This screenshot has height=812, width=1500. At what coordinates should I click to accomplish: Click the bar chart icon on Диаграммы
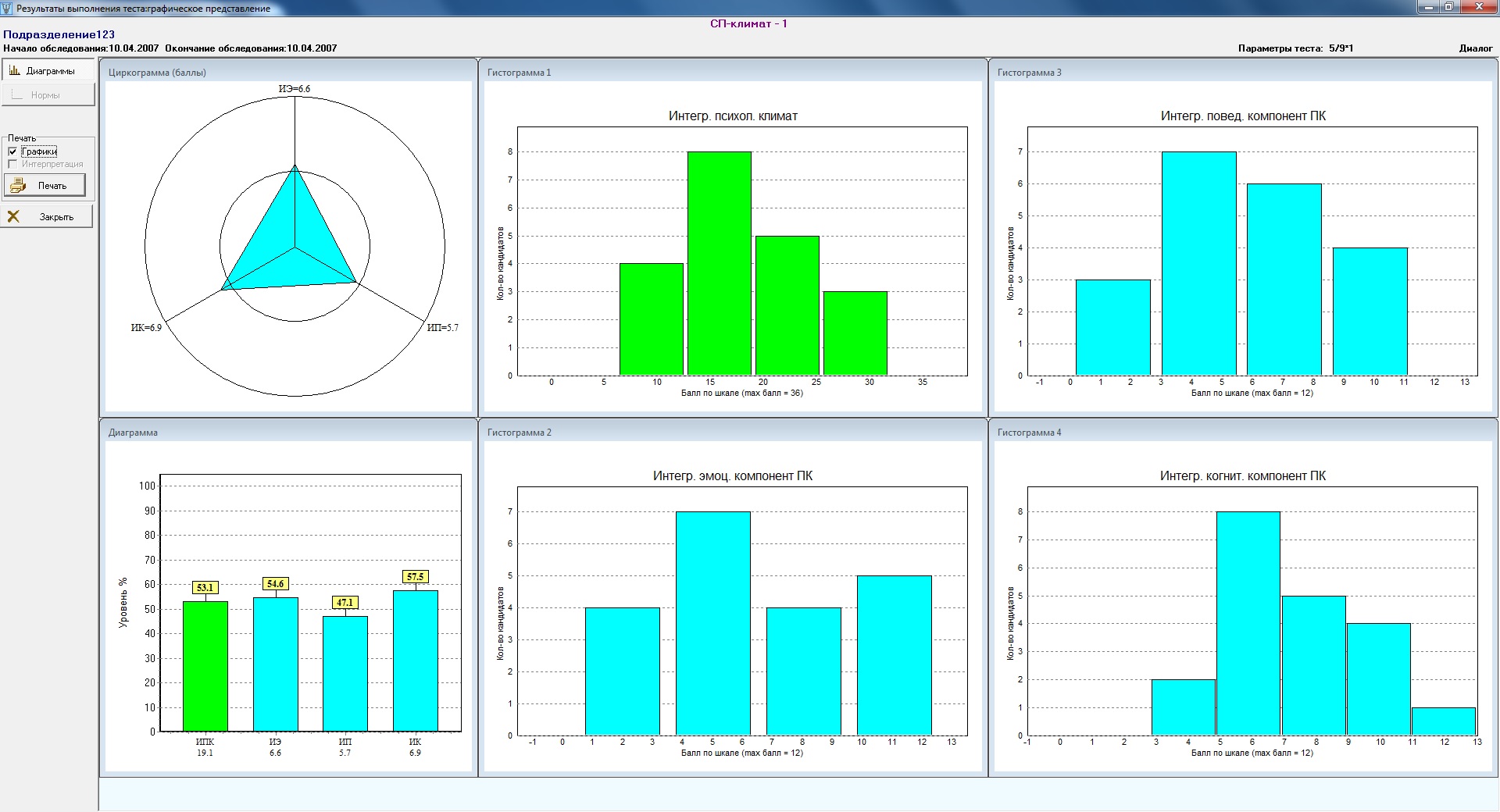click(14, 70)
